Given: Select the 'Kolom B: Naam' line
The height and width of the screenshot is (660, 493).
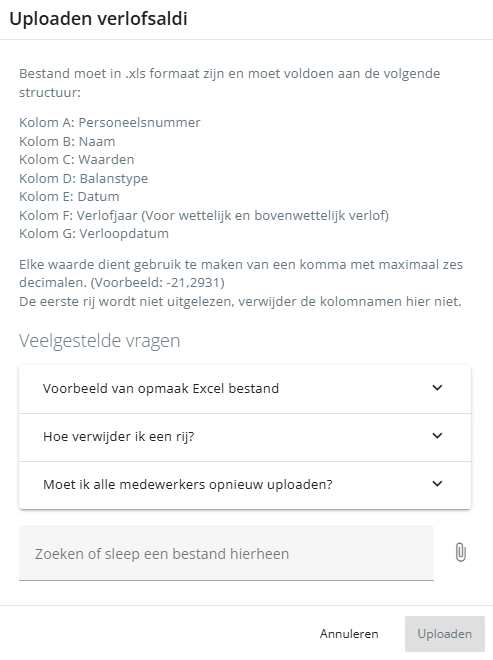Looking at the screenshot, I should point(67,141).
